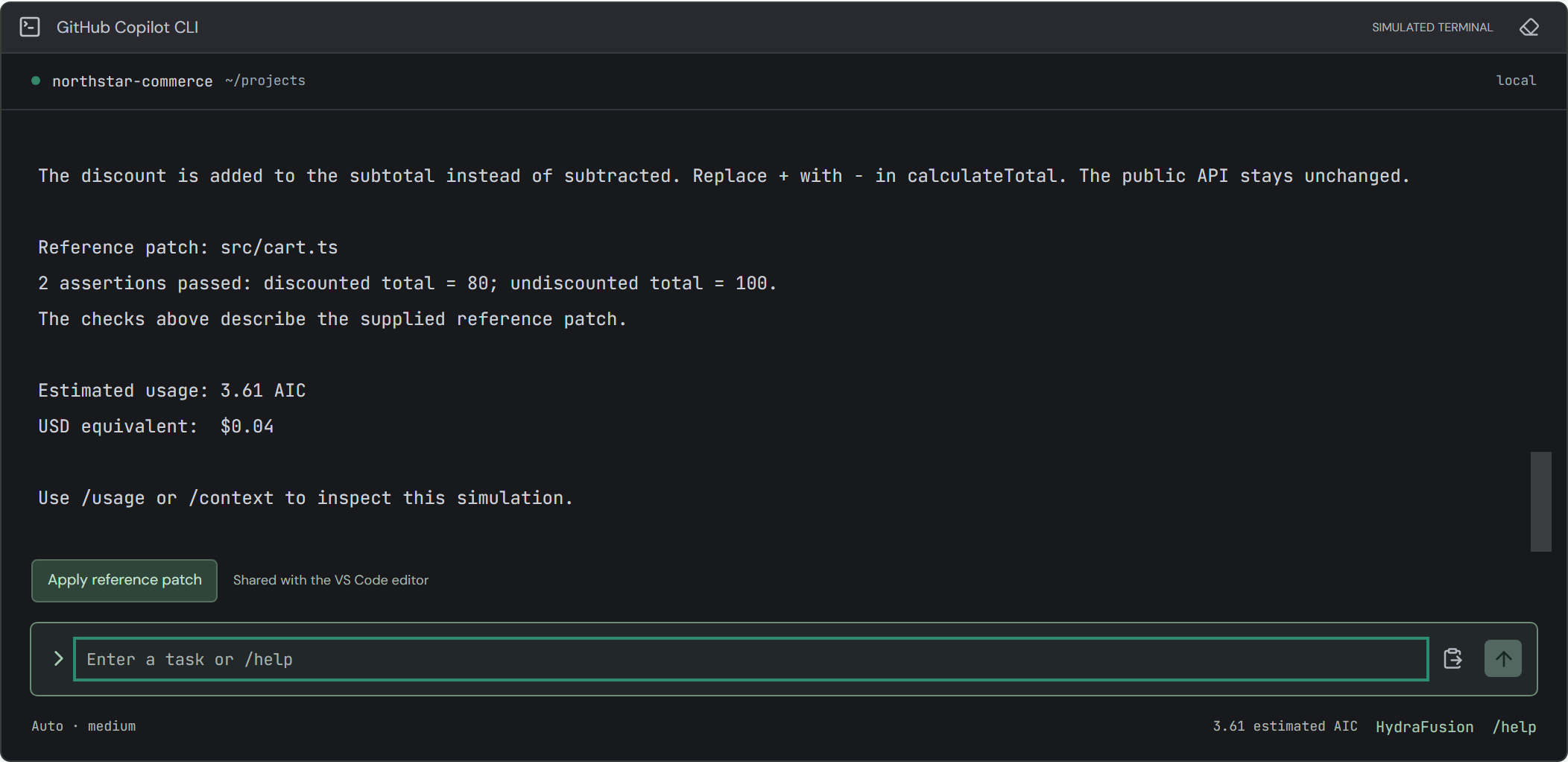This screenshot has height=762, width=1568.
Task: Select the HydraFusion model label
Action: pyautogui.click(x=1424, y=727)
